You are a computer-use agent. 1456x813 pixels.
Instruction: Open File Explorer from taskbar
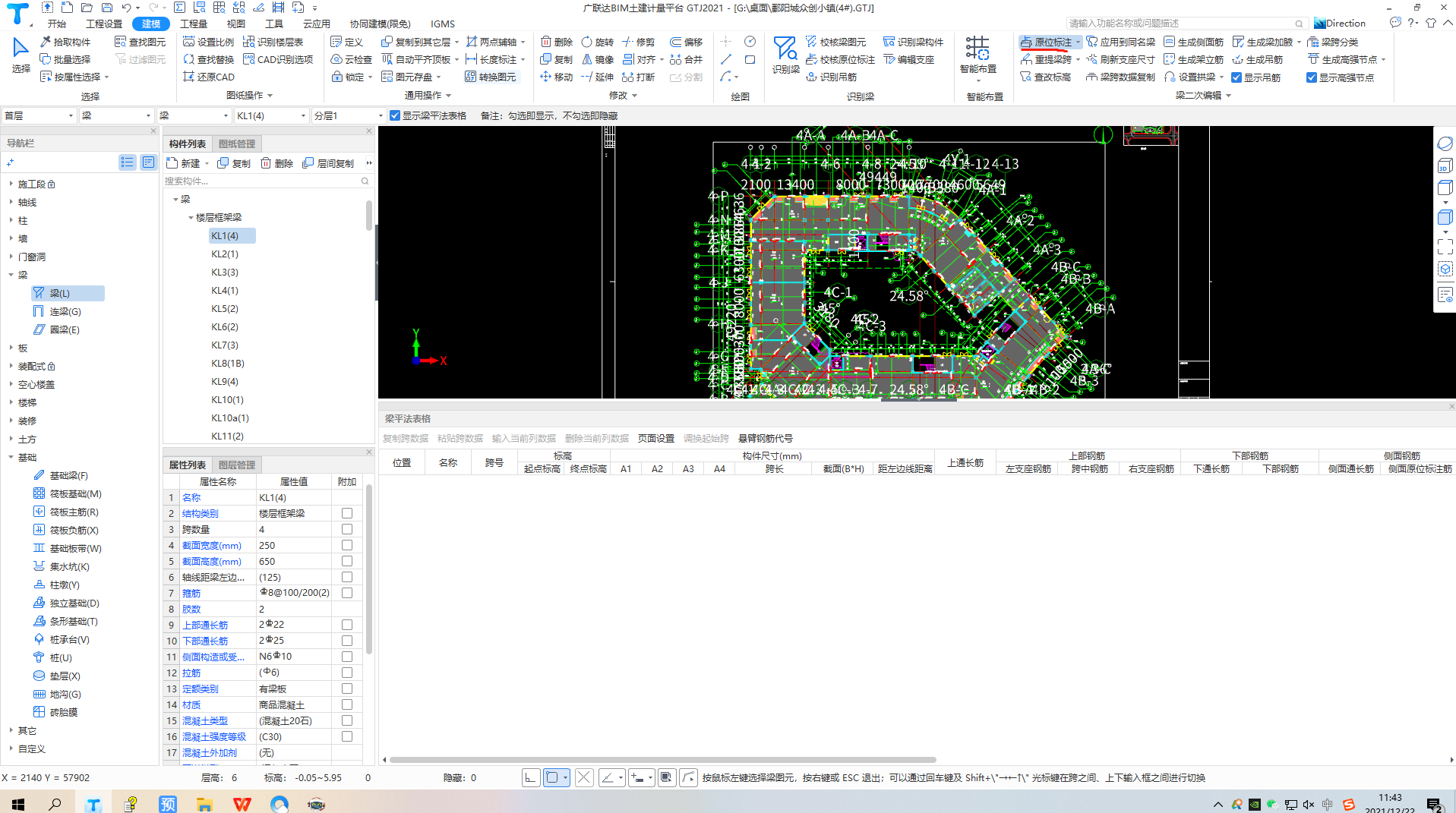pos(204,804)
